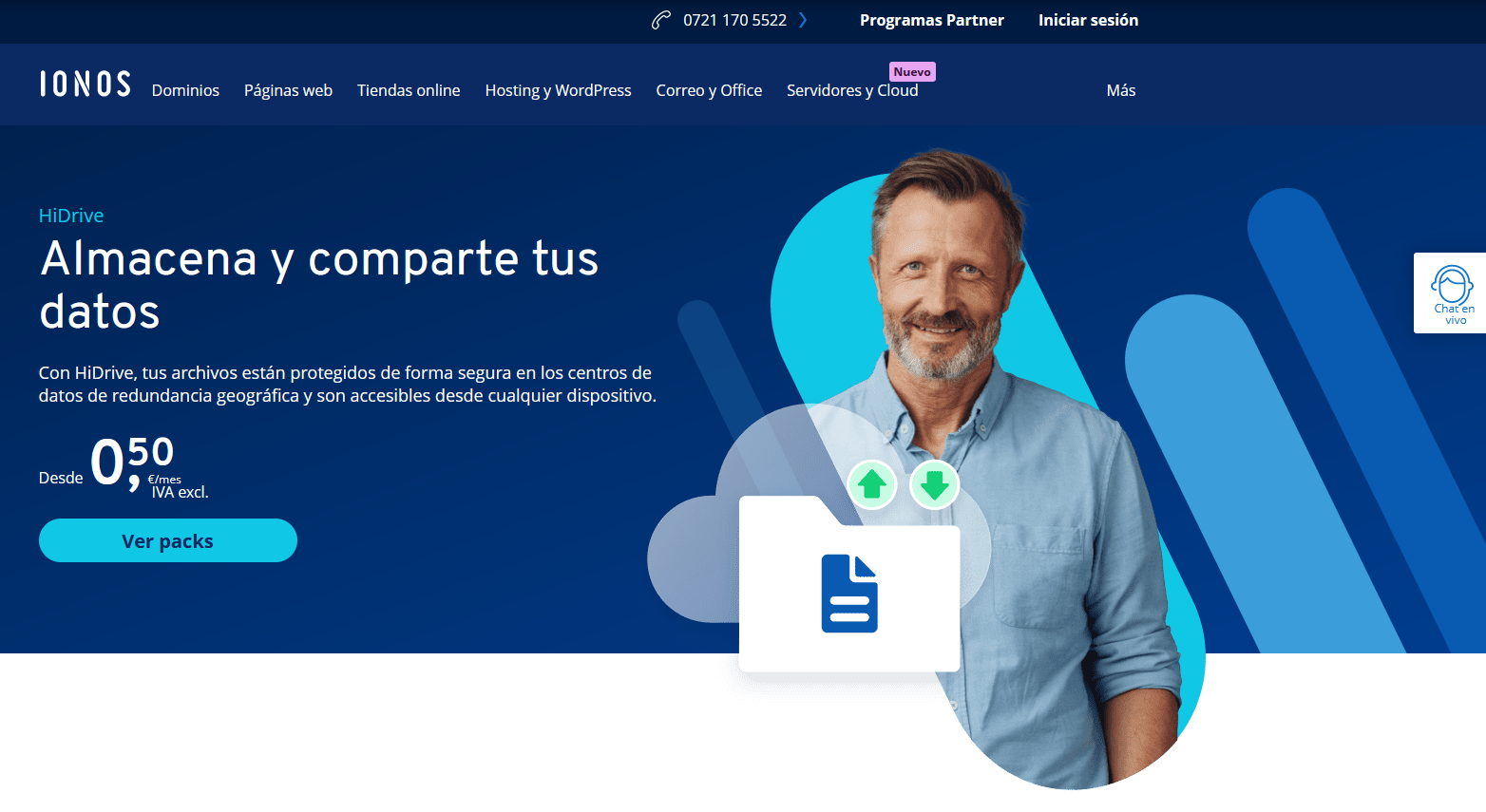Open the Programas Partner link

pos(932,20)
